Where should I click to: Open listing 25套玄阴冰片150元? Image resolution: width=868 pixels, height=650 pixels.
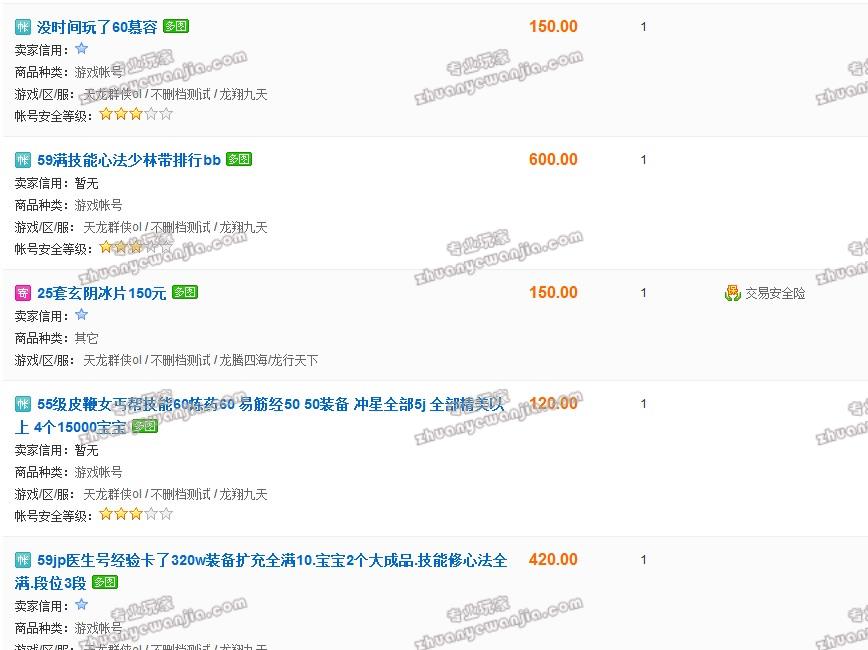[x=102, y=293]
